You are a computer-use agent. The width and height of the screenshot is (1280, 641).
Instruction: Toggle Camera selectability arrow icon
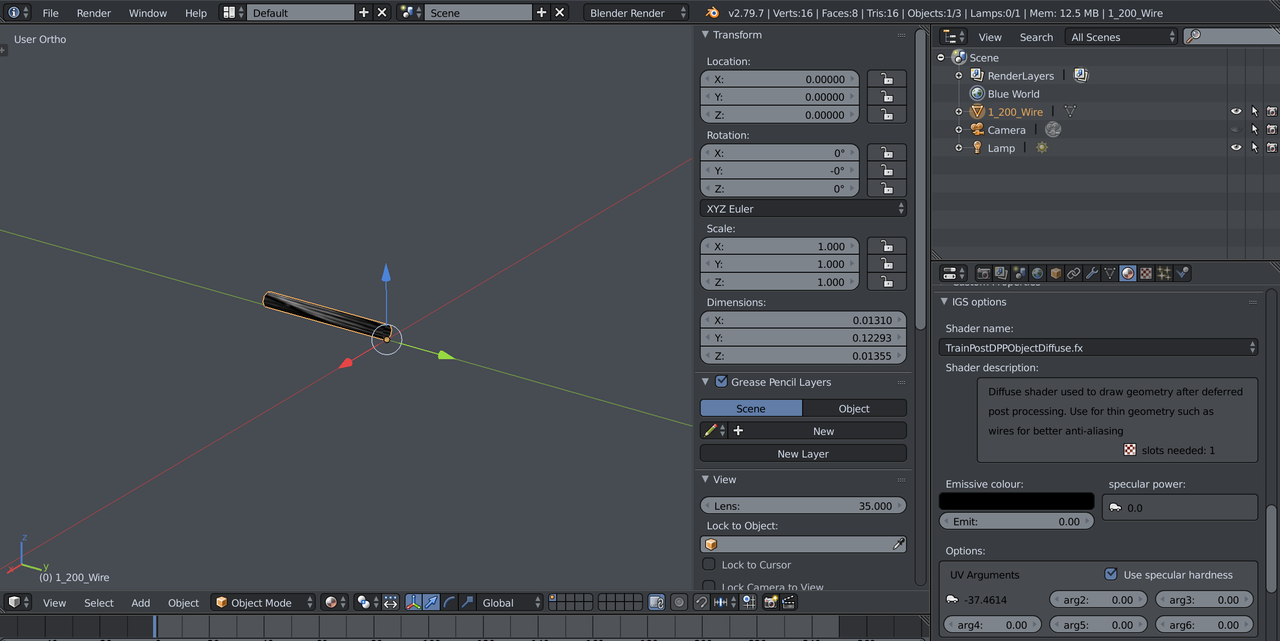coord(1254,130)
